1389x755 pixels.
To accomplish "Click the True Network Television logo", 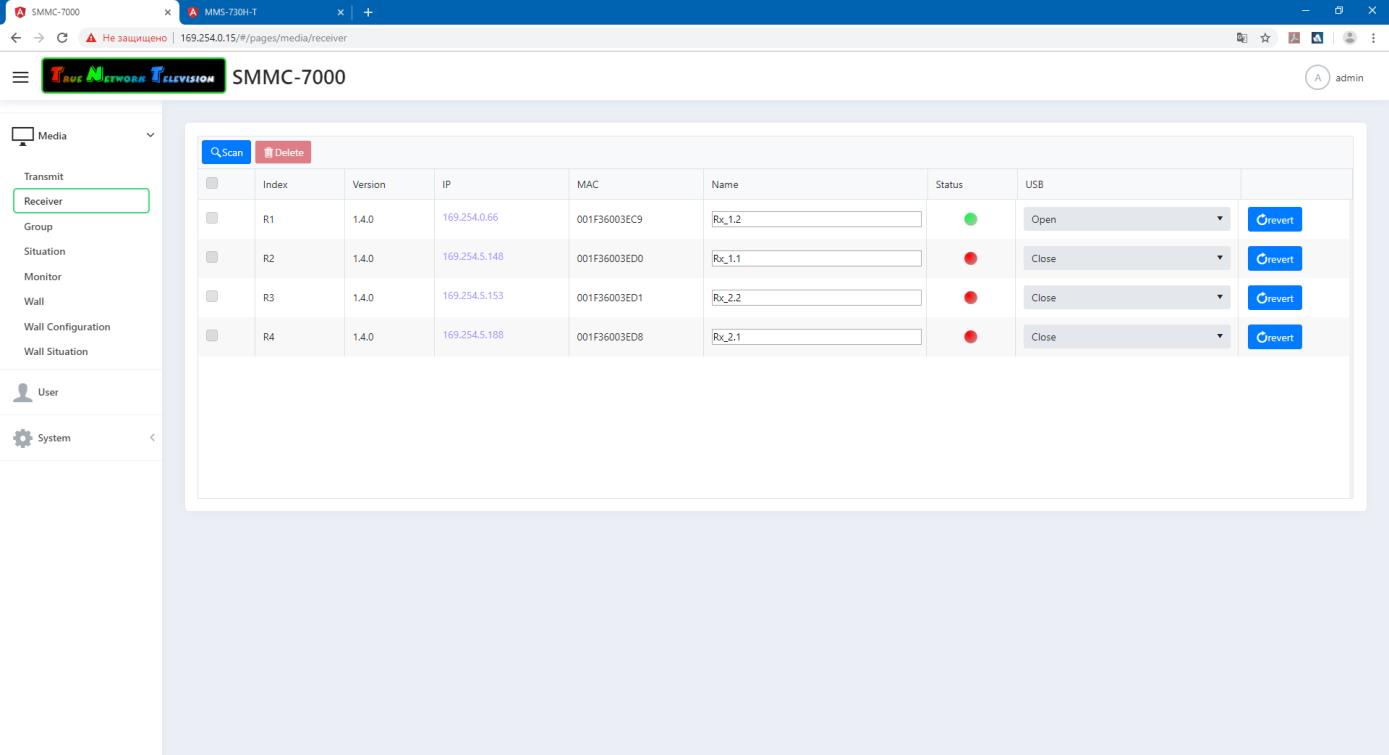I will tap(134, 78).
